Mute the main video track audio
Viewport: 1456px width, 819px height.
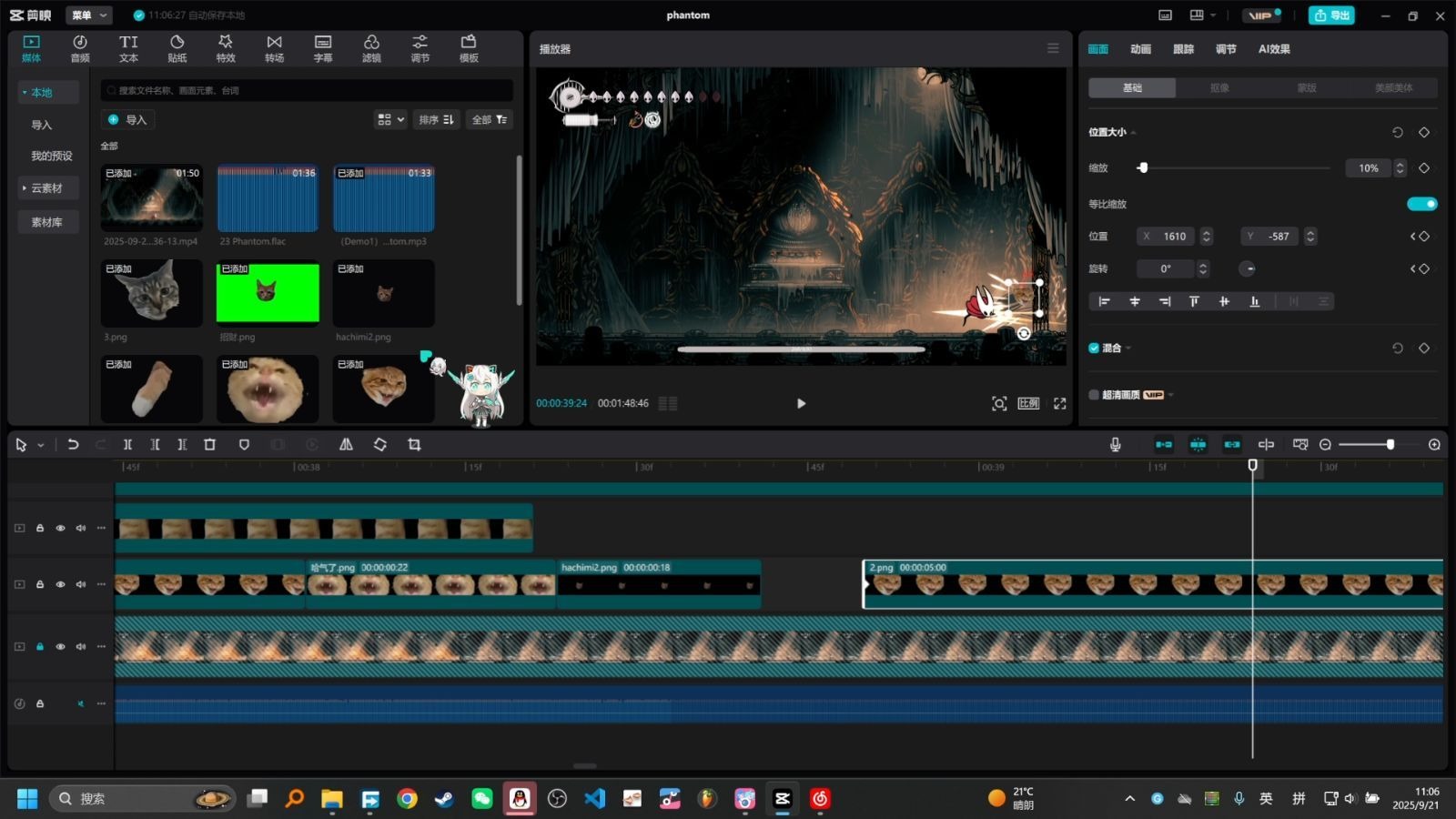pos(81,646)
